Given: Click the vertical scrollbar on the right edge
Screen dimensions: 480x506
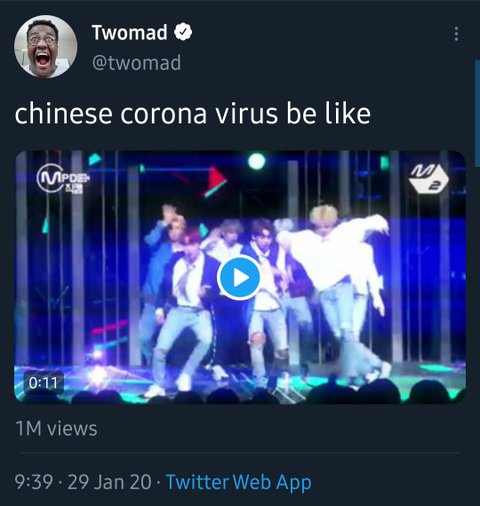Looking at the screenshot, I should pyautogui.click(x=477, y=110).
